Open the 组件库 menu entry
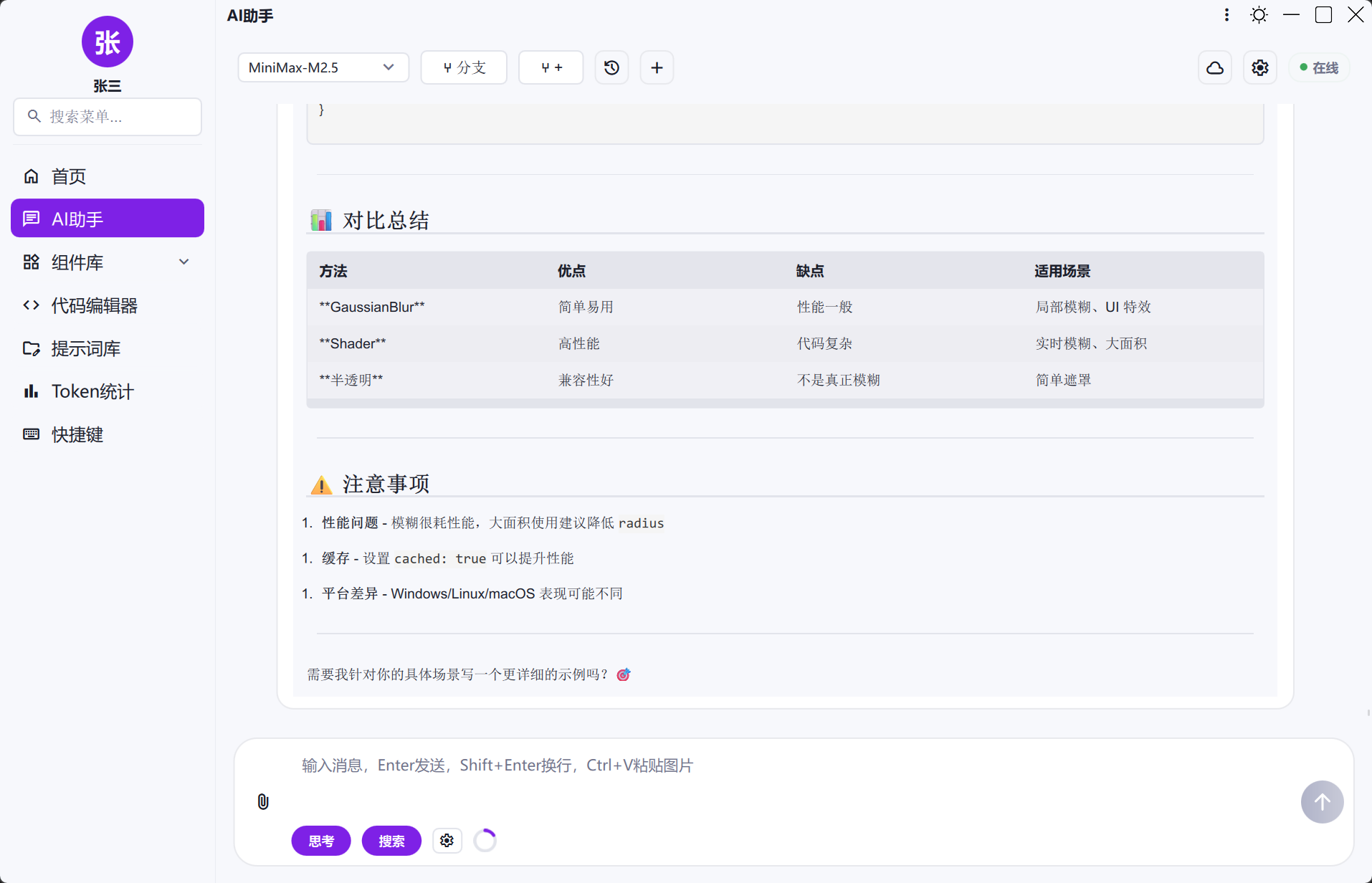The height and width of the screenshot is (883, 1372). tap(108, 262)
